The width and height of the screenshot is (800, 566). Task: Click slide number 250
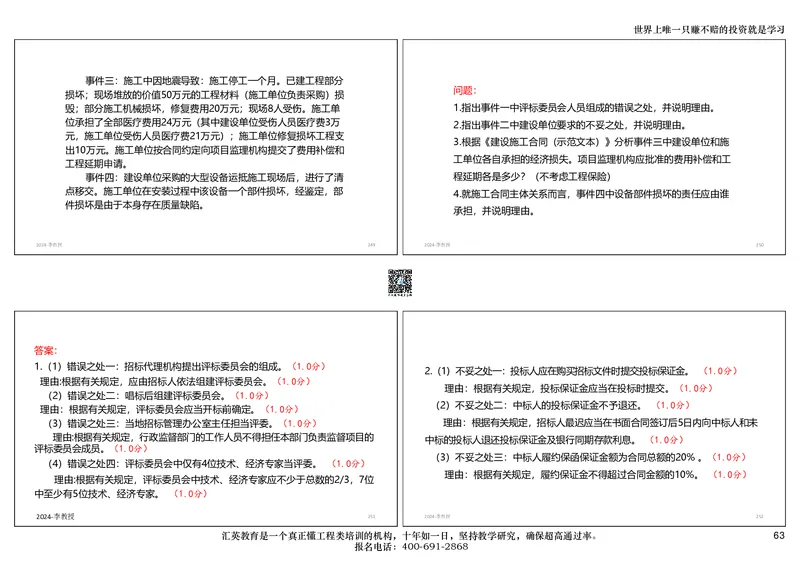[x=760, y=245]
